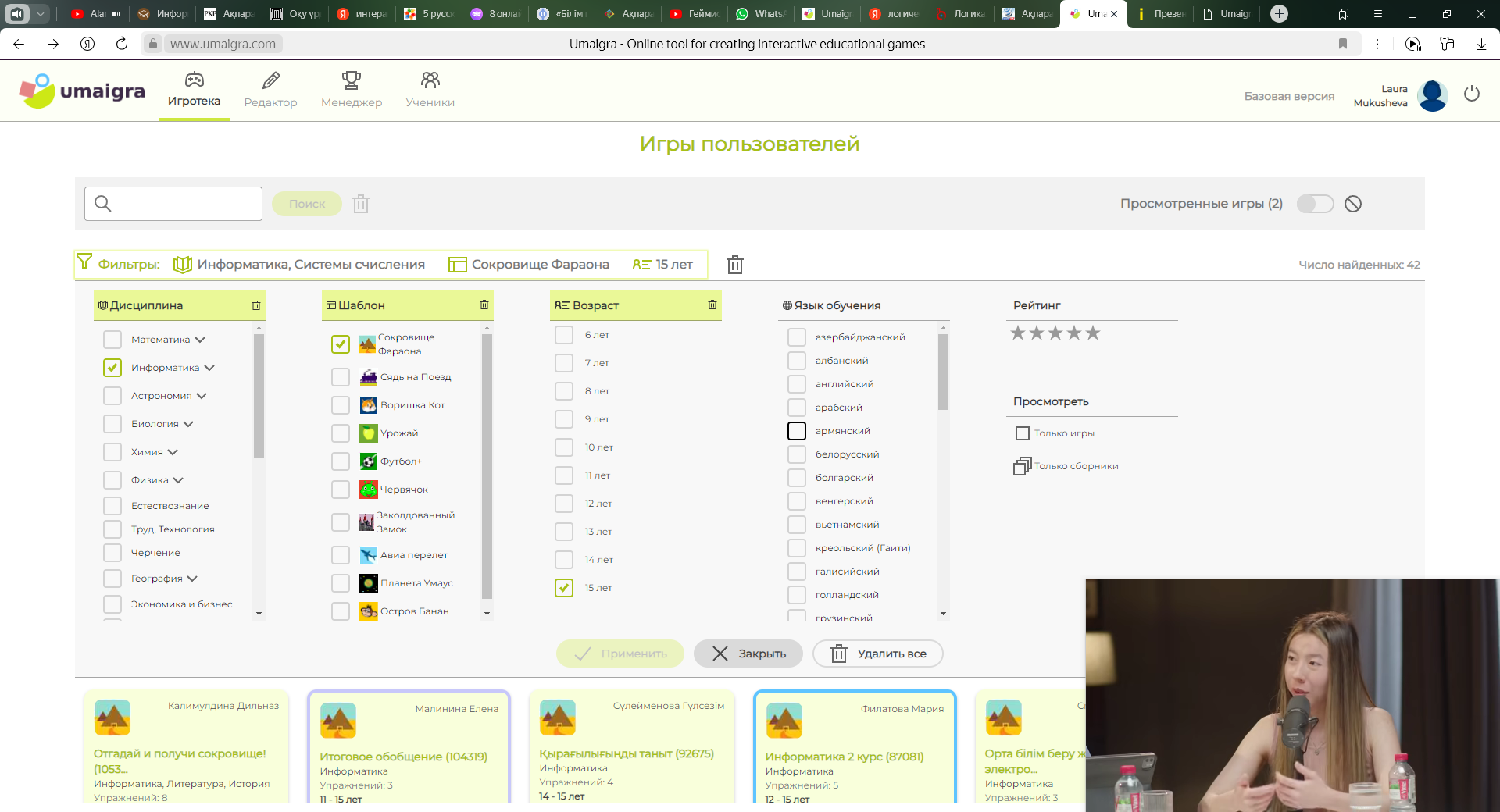Image resolution: width=1500 pixels, height=812 pixels.
Task: Expand the Информатика subtopics chevron
Action: pos(209,368)
